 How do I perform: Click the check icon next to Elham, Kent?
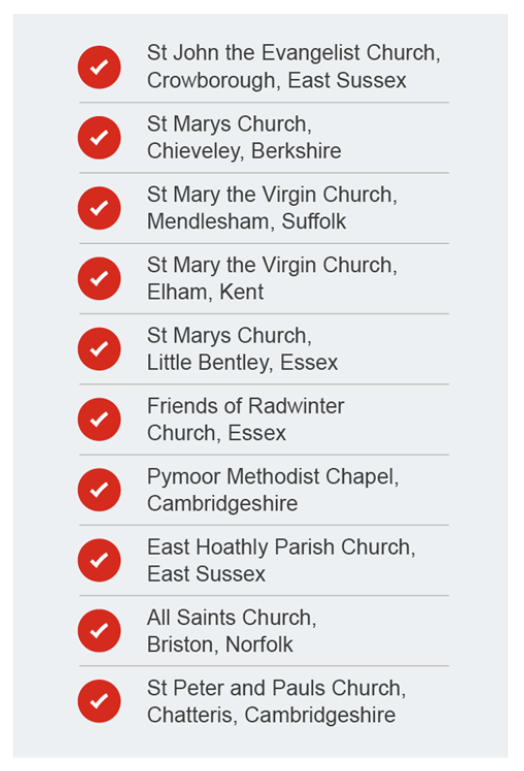[x=99, y=278]
